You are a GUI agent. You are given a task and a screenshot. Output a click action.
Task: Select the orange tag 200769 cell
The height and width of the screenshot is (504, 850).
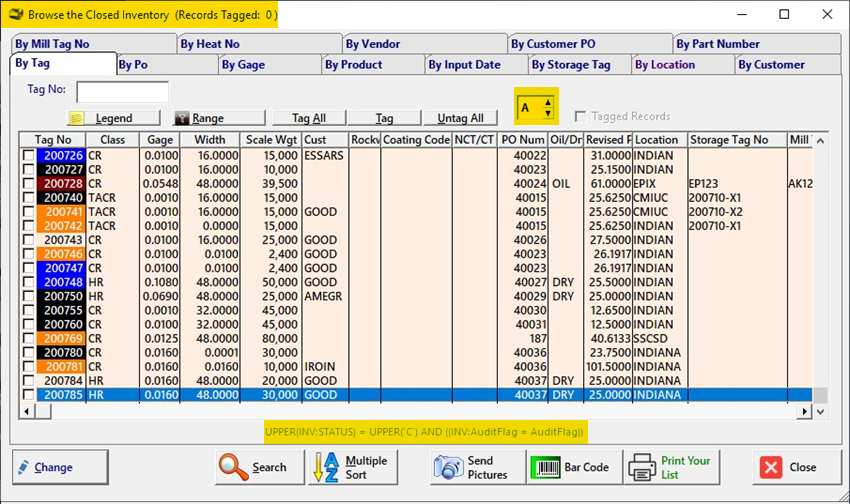coord(60,339)
